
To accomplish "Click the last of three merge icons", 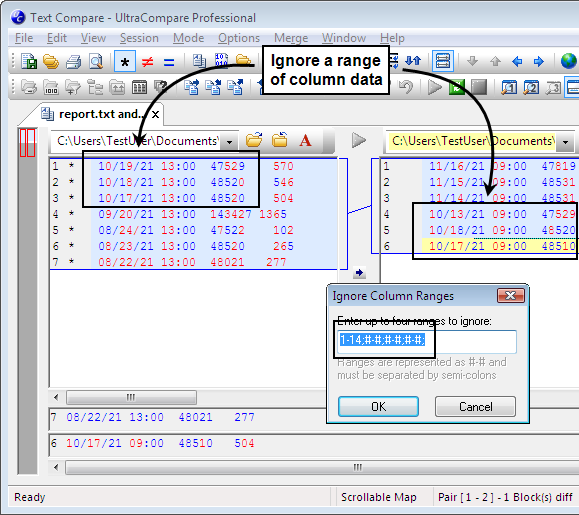I will 236,87.
